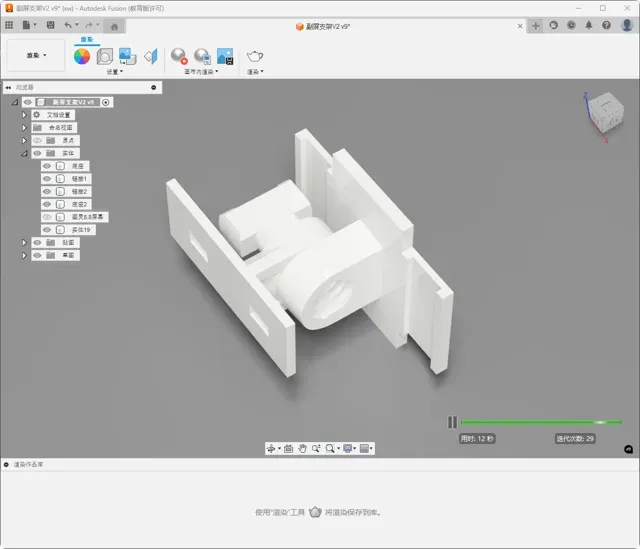The image size is (640, 549).
Task: Open the Scene Settings tool
Action: click(x=104, y=56)
